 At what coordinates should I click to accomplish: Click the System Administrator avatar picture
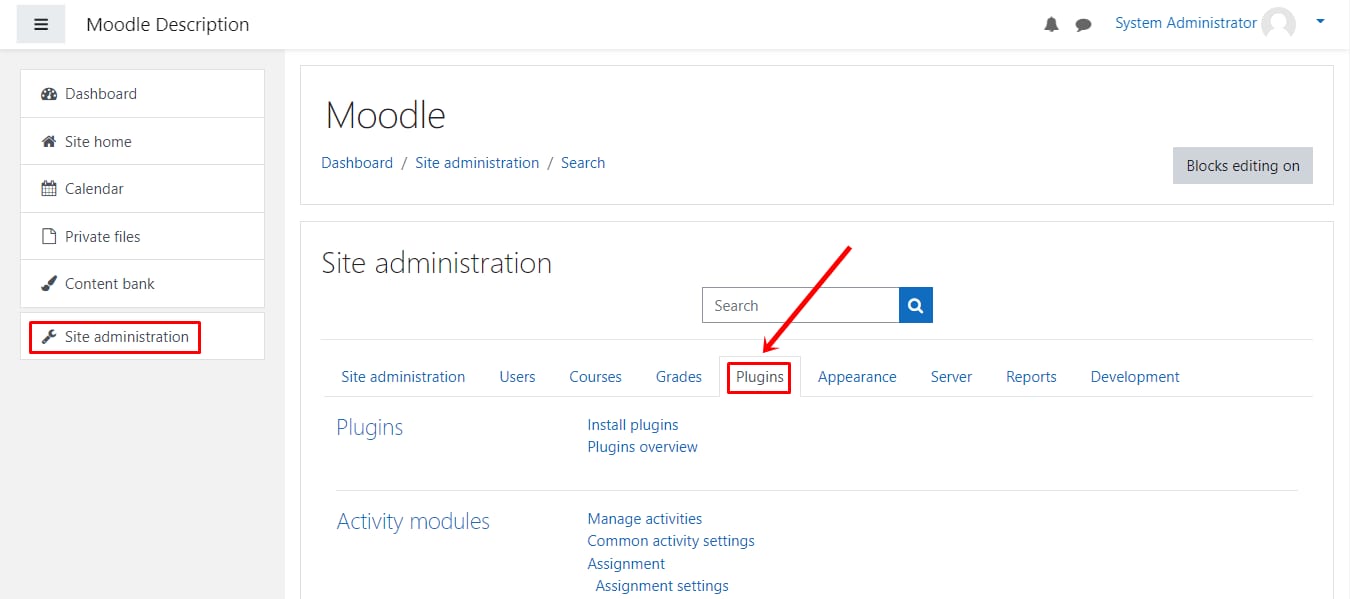point(1278,24)
